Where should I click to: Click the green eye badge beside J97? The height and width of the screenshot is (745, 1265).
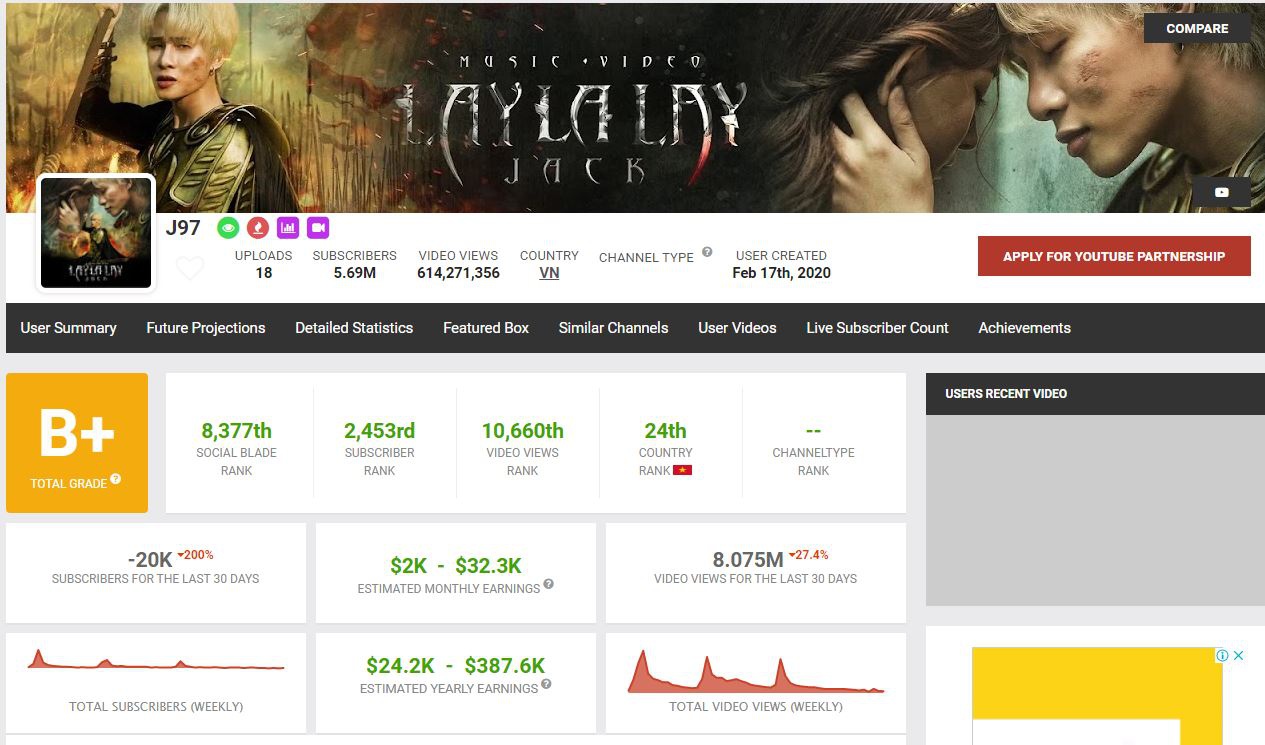click(229, 228)
